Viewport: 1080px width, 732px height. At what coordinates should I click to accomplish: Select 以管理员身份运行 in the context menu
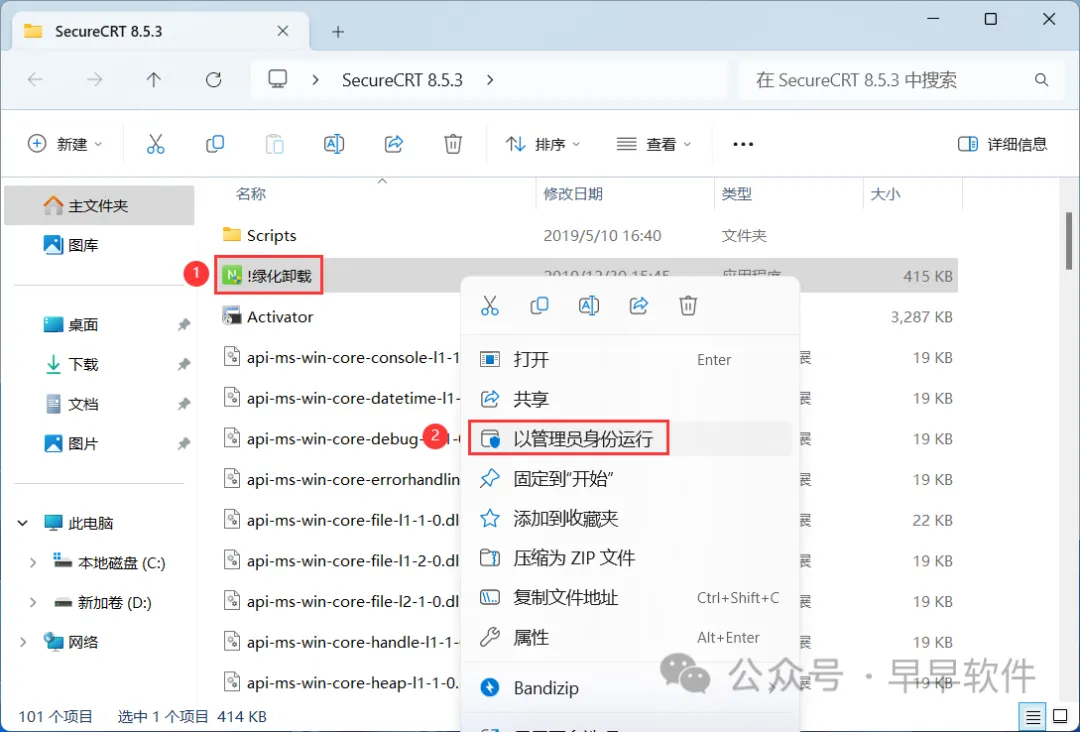coord(630,439)
